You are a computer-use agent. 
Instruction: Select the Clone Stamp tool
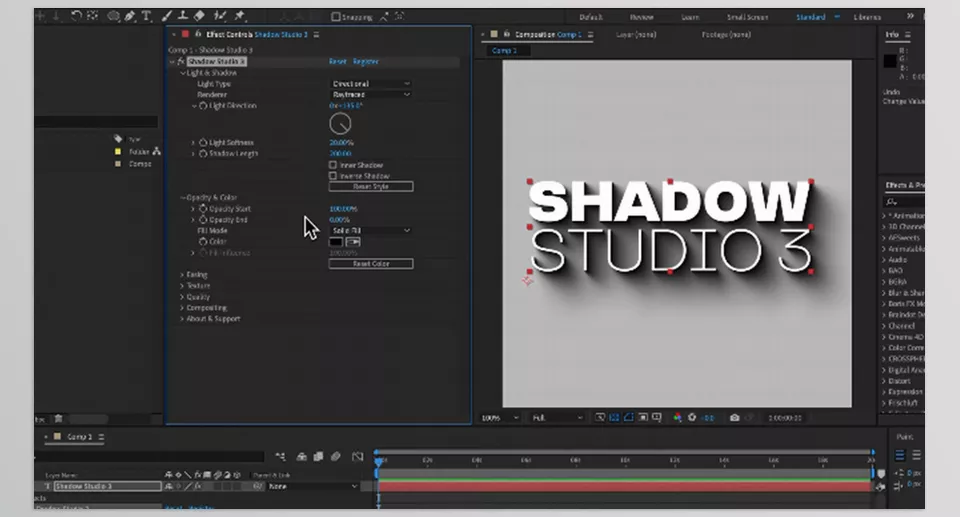click(182, 17)
